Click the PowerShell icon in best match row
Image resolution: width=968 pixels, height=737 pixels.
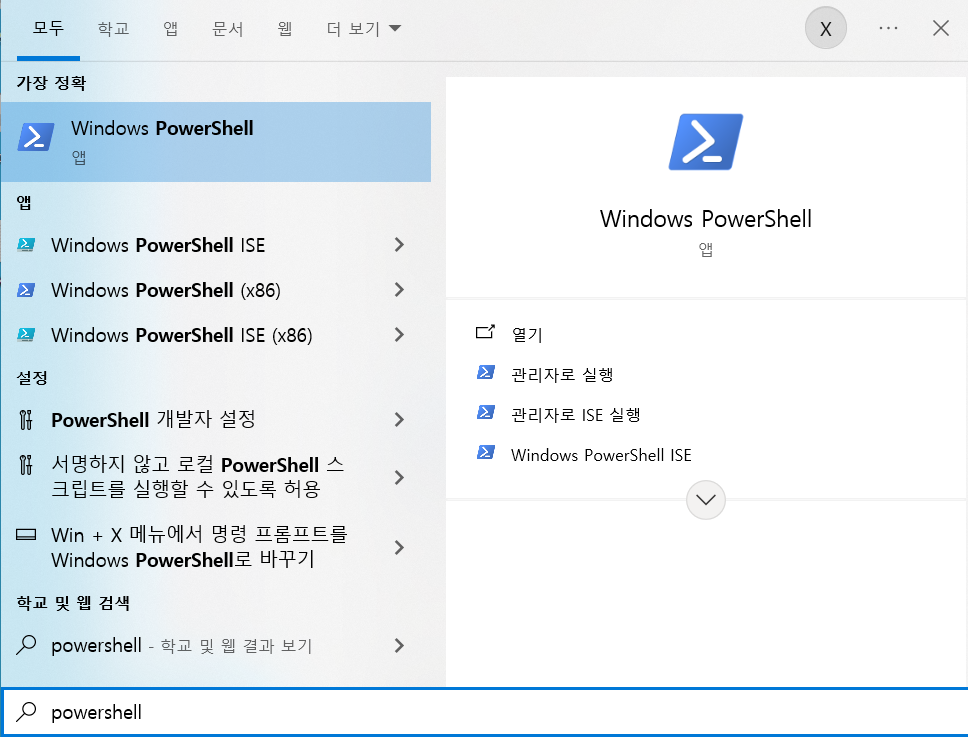35,136
